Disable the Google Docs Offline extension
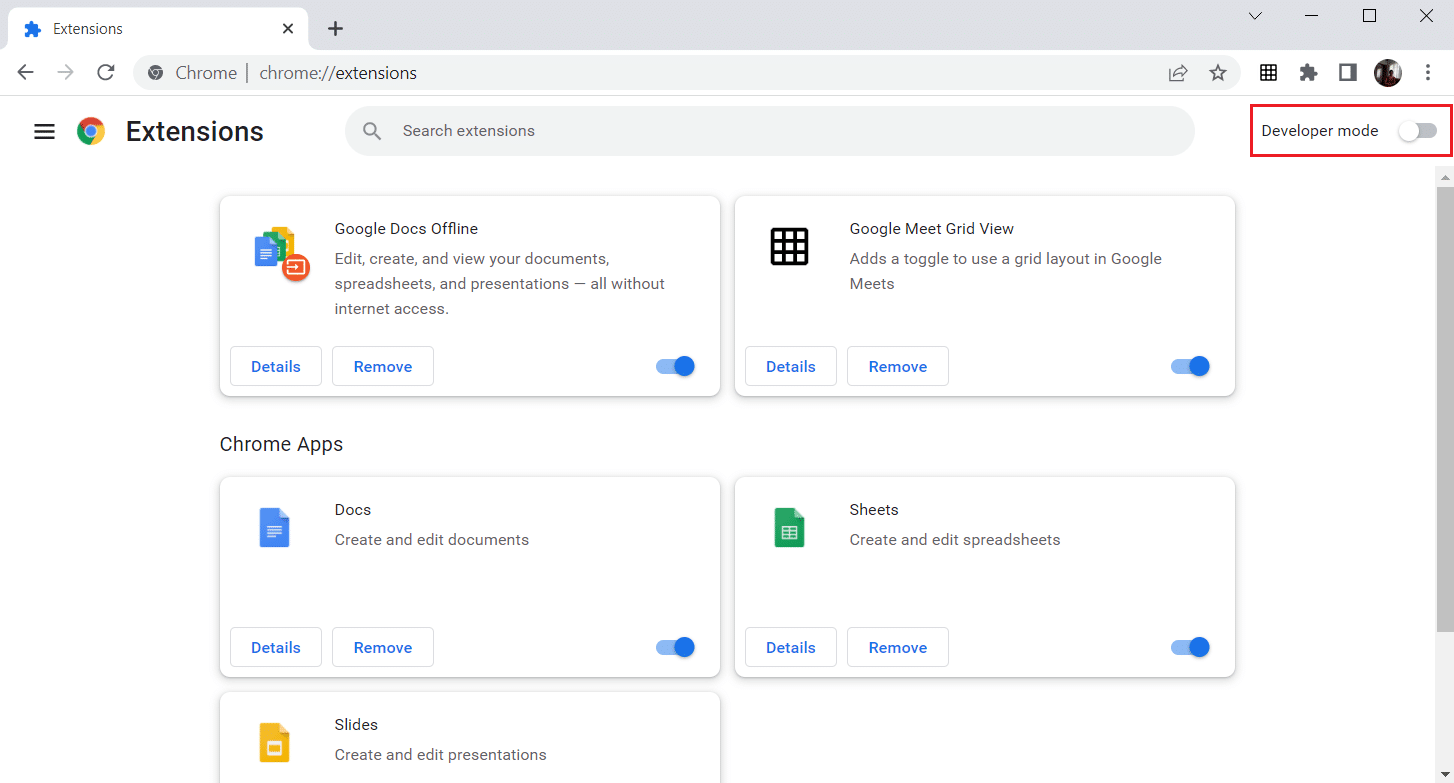1454x783 pixels. pos(675,366)
